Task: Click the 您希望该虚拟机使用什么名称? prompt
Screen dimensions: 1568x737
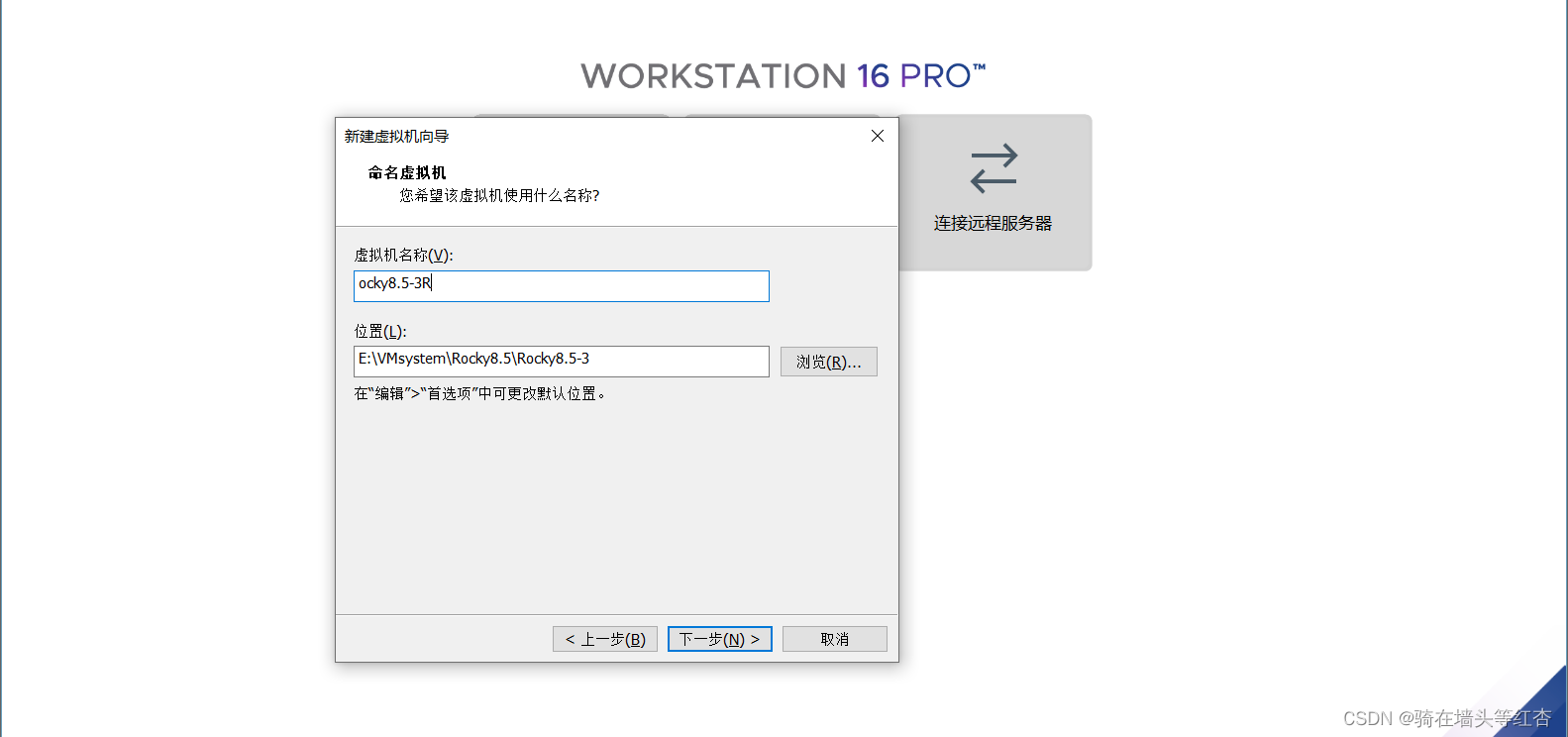Action: click(499, 195)
